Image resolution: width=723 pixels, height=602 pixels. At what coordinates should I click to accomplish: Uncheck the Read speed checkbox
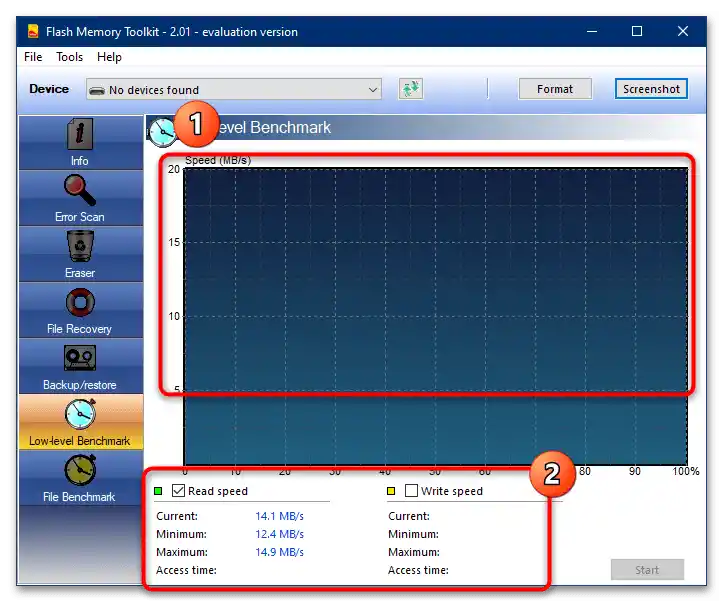coord(178,490)
